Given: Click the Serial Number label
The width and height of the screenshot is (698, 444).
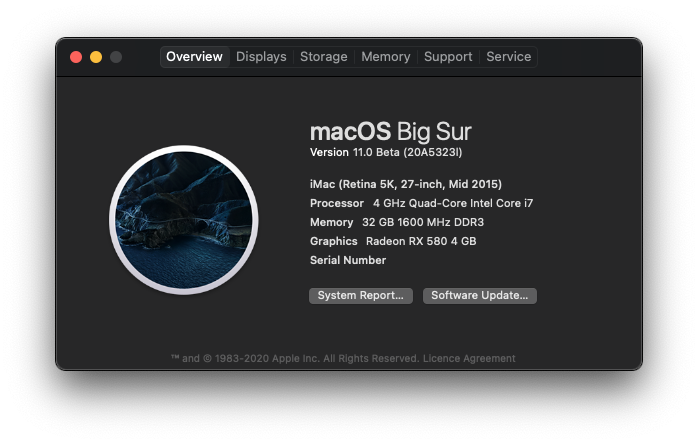Looking at the screenshot, I should [x=348, y=261].
